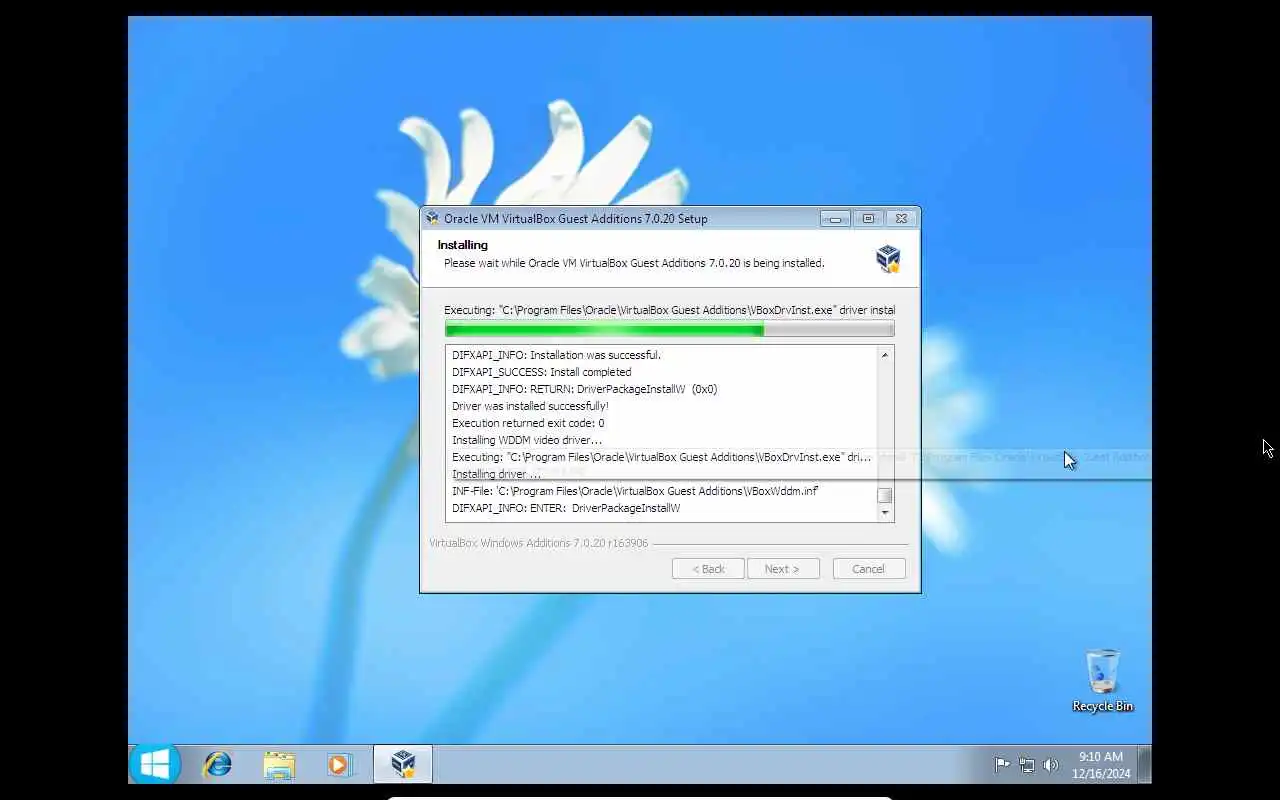Select the VirtualBox setup taskbar icon
This screenshot has width=1280, height=800.
point(403,764)
